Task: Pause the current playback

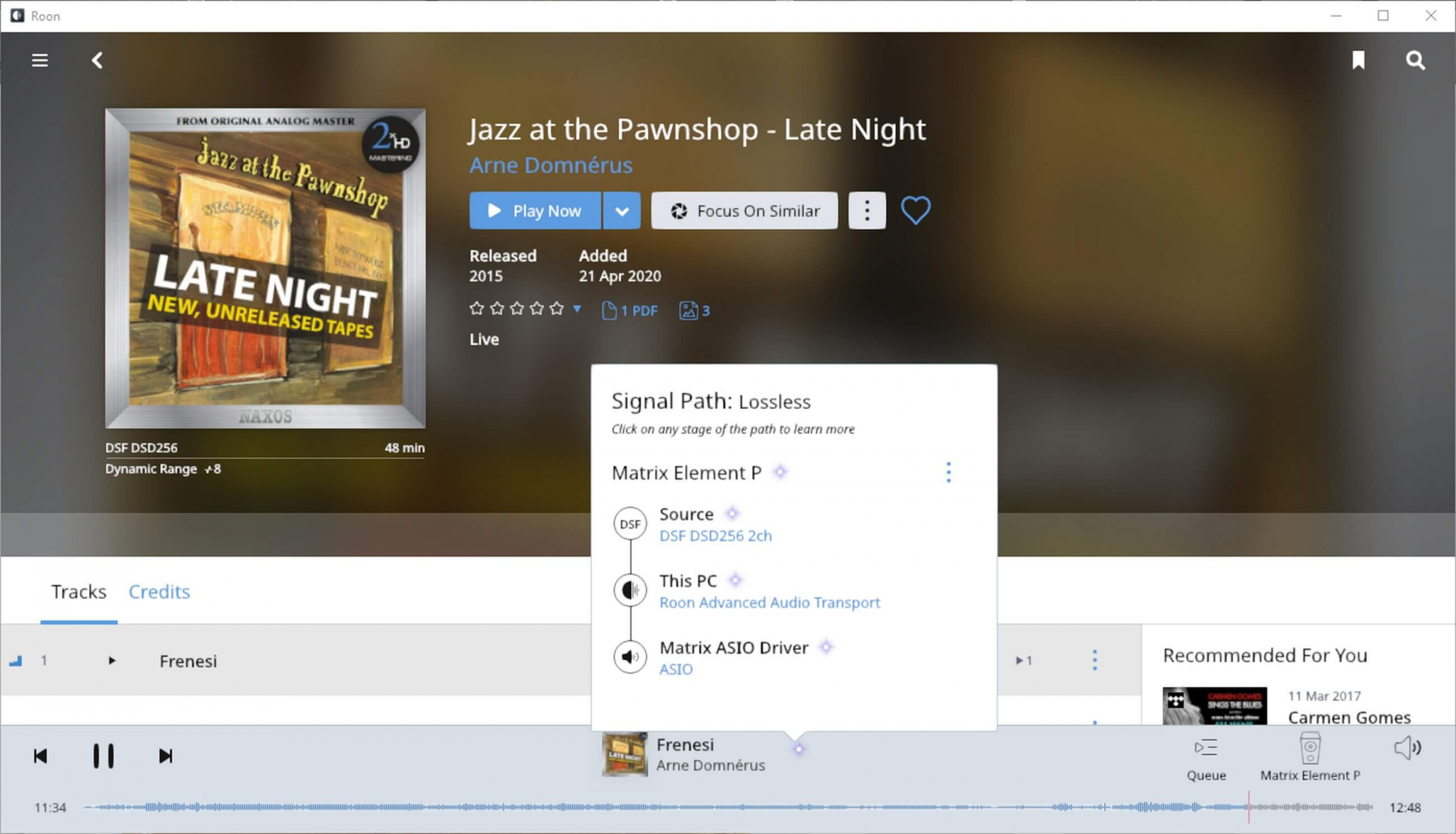Action: click(103, 756)
